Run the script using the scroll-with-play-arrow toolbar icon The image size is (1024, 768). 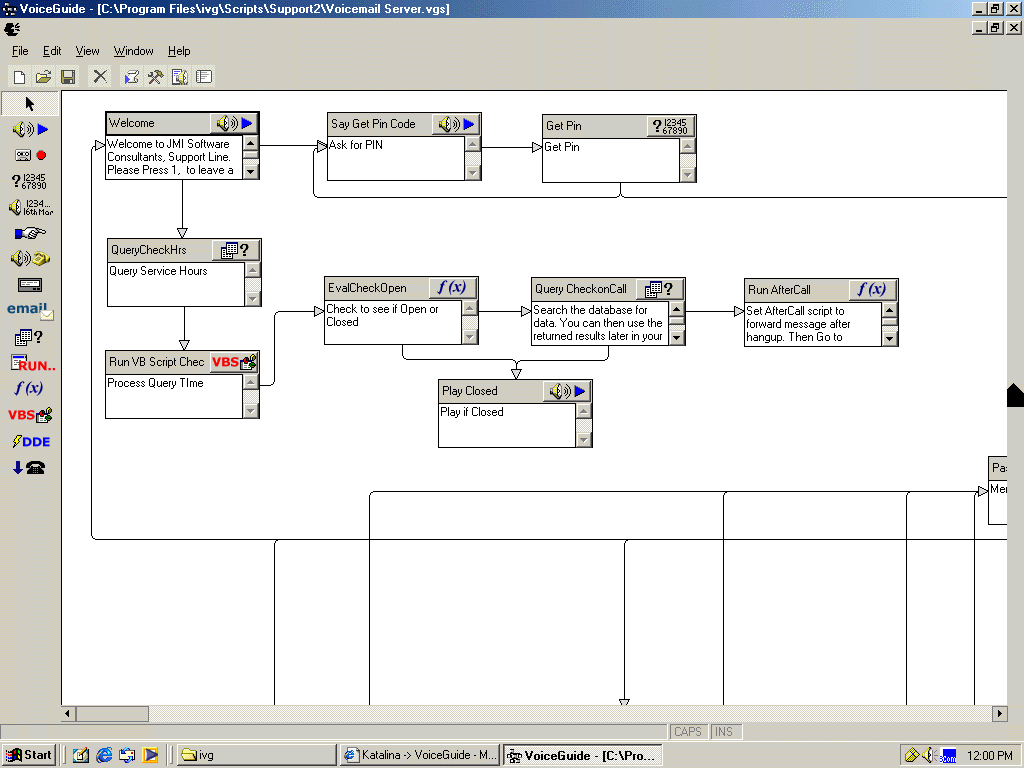(x=131, y=77)
